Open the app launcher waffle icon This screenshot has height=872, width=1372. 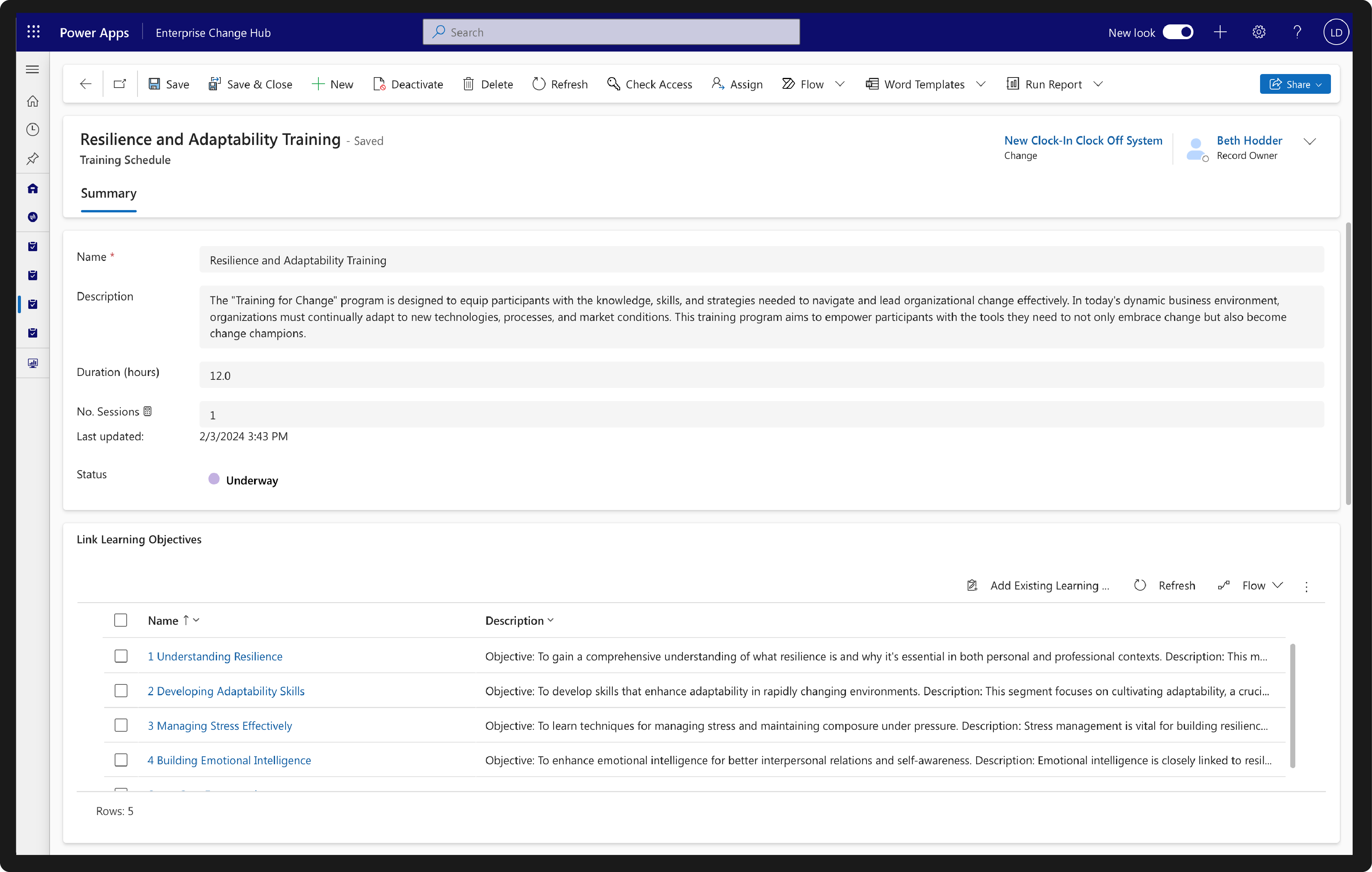[34, 33]
